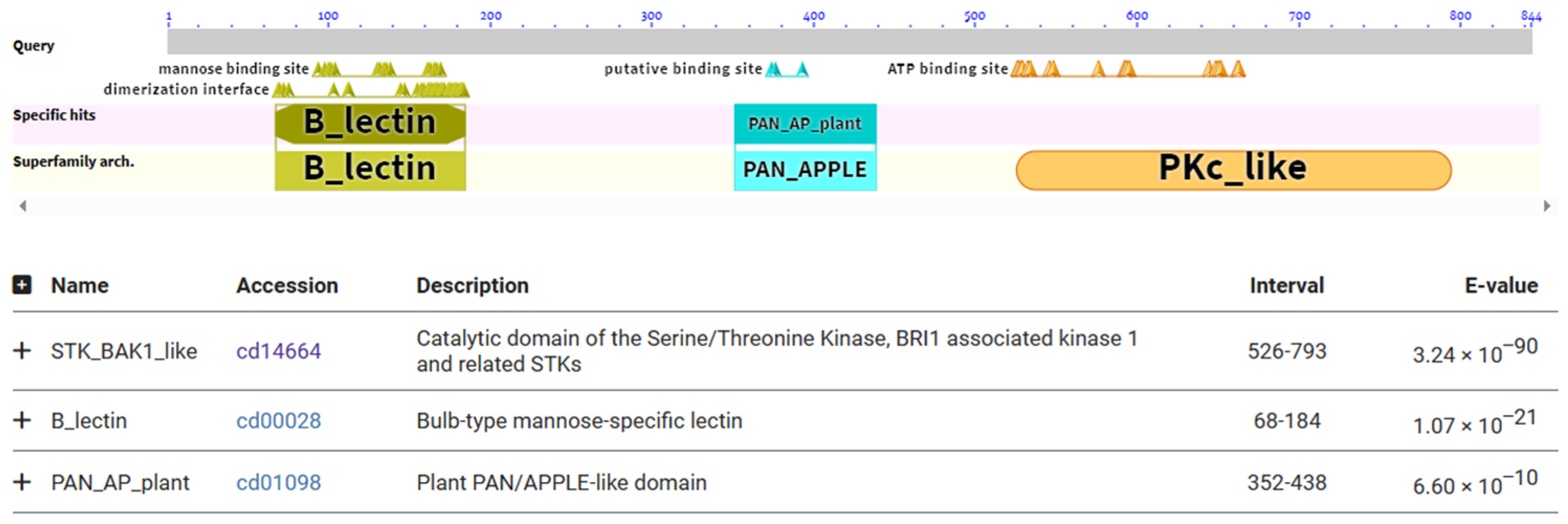Select the B_lectin specific hit domain
Screen dimensions: 1568x524
pyautogui.click(x=370, y=124)
